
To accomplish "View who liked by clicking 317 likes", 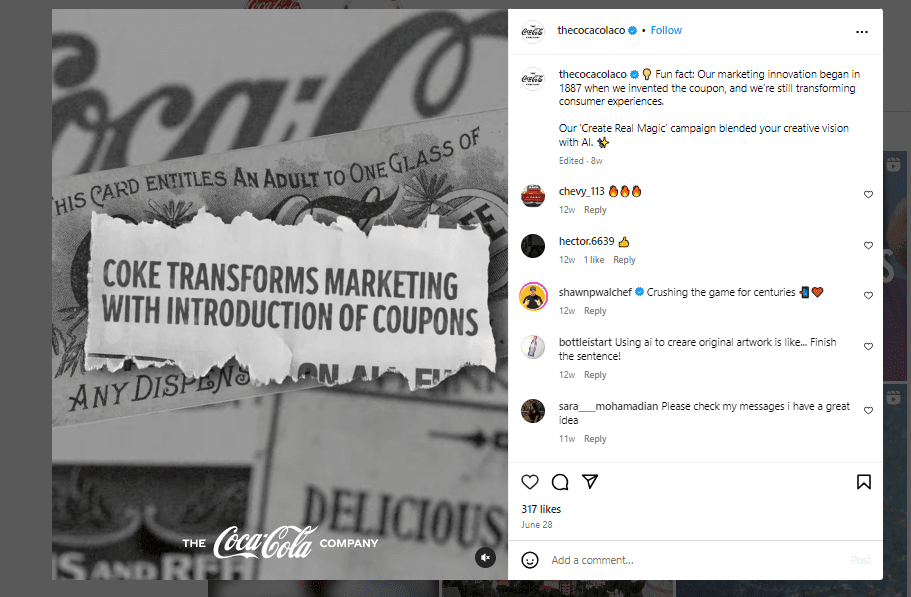I will click(x=540, y=508).
